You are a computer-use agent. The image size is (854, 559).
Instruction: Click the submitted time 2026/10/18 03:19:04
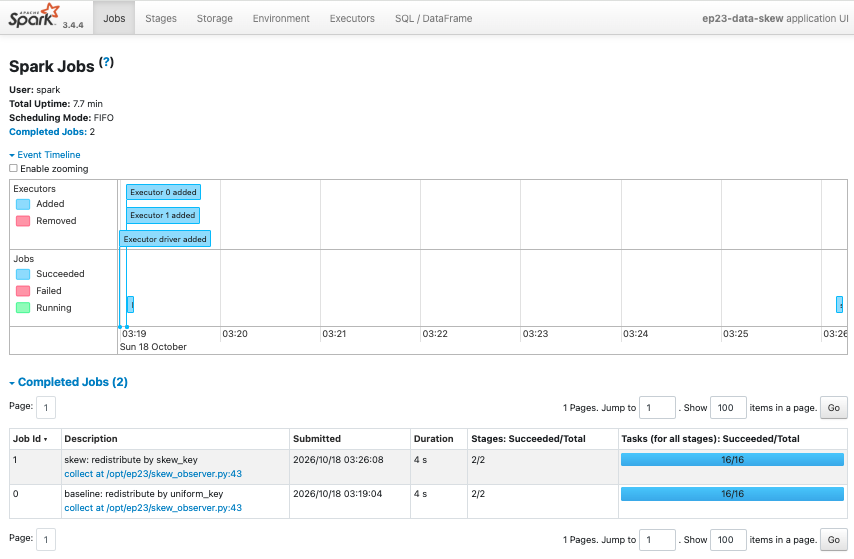click(338, 494)
